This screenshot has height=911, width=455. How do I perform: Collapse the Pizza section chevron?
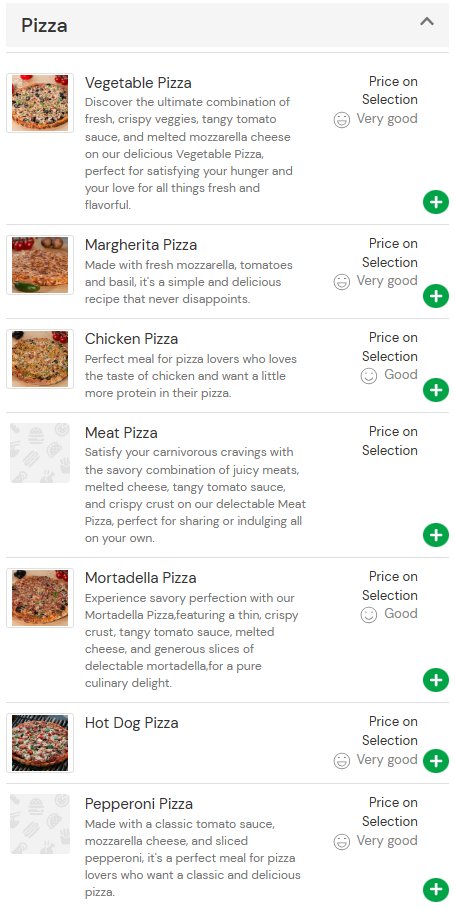[x=427, y=22]
